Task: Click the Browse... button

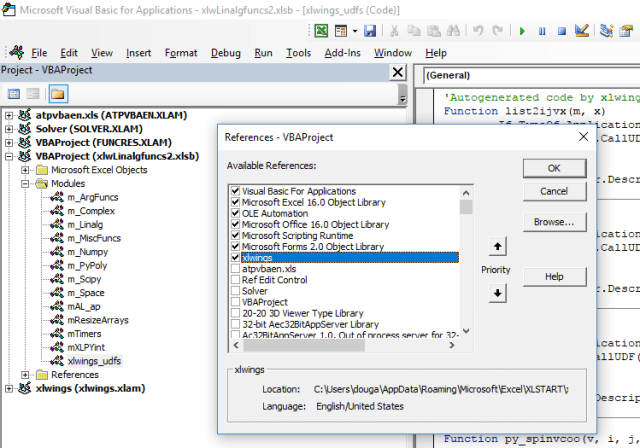Action: (553, 220)
